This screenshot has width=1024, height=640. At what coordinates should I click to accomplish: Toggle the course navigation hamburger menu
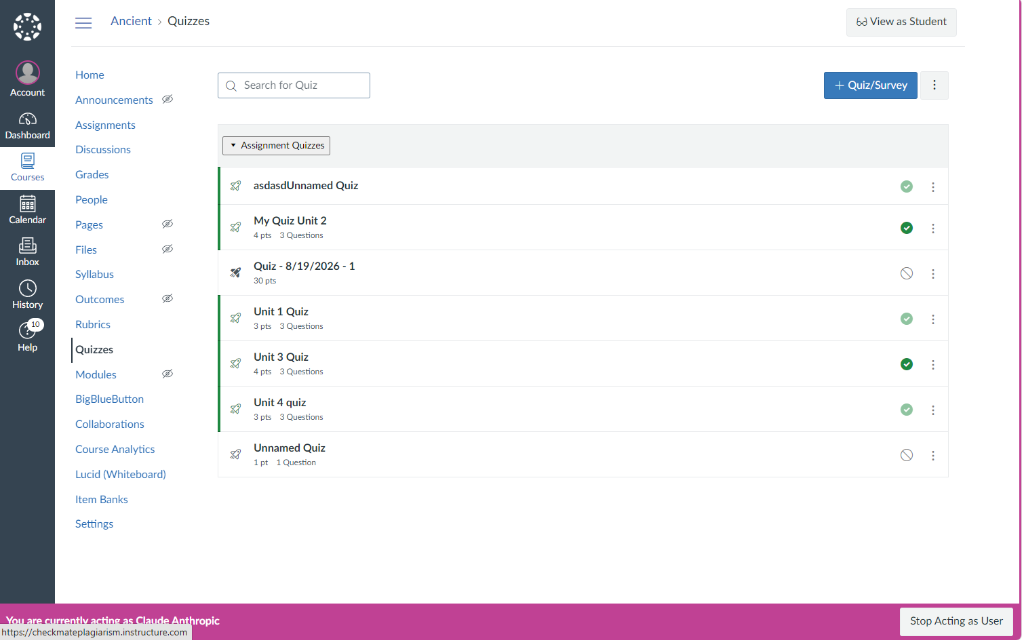pyautogui.click(x=84, y=23)
